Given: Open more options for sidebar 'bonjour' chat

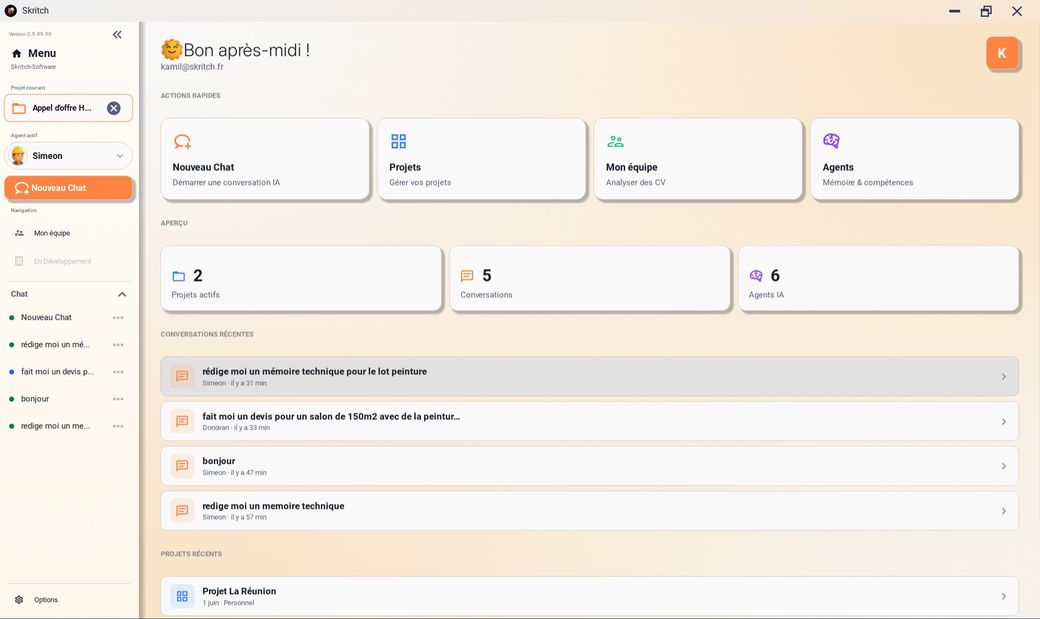Looking at the screenshot, I should click(118, 399).
